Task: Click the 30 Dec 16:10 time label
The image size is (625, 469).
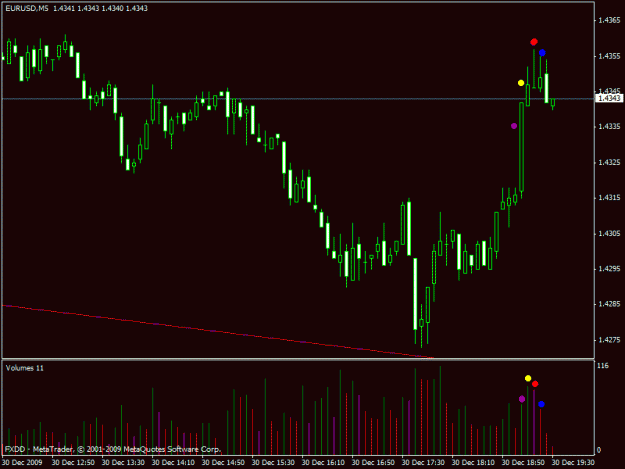Action: pos(323,462)
